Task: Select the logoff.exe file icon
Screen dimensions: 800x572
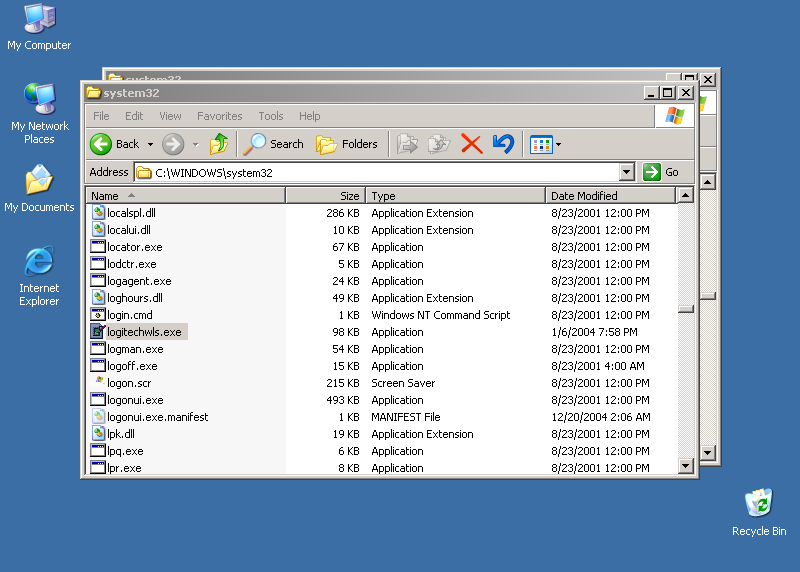Action: [98, 365]
